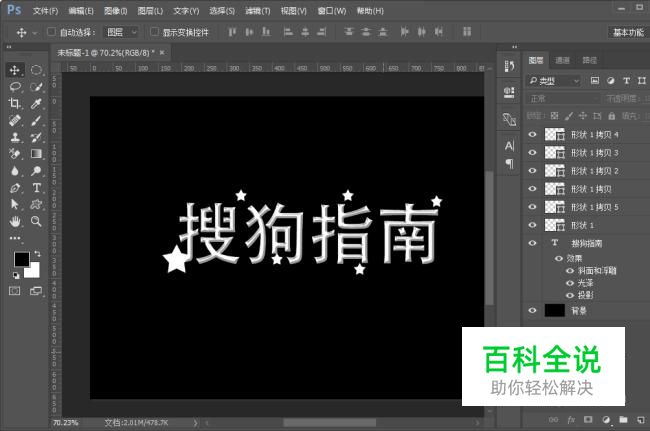Screen dimensions: 650x431
Task: Select the Clone Stamp tool
Action: pos(15,137)
